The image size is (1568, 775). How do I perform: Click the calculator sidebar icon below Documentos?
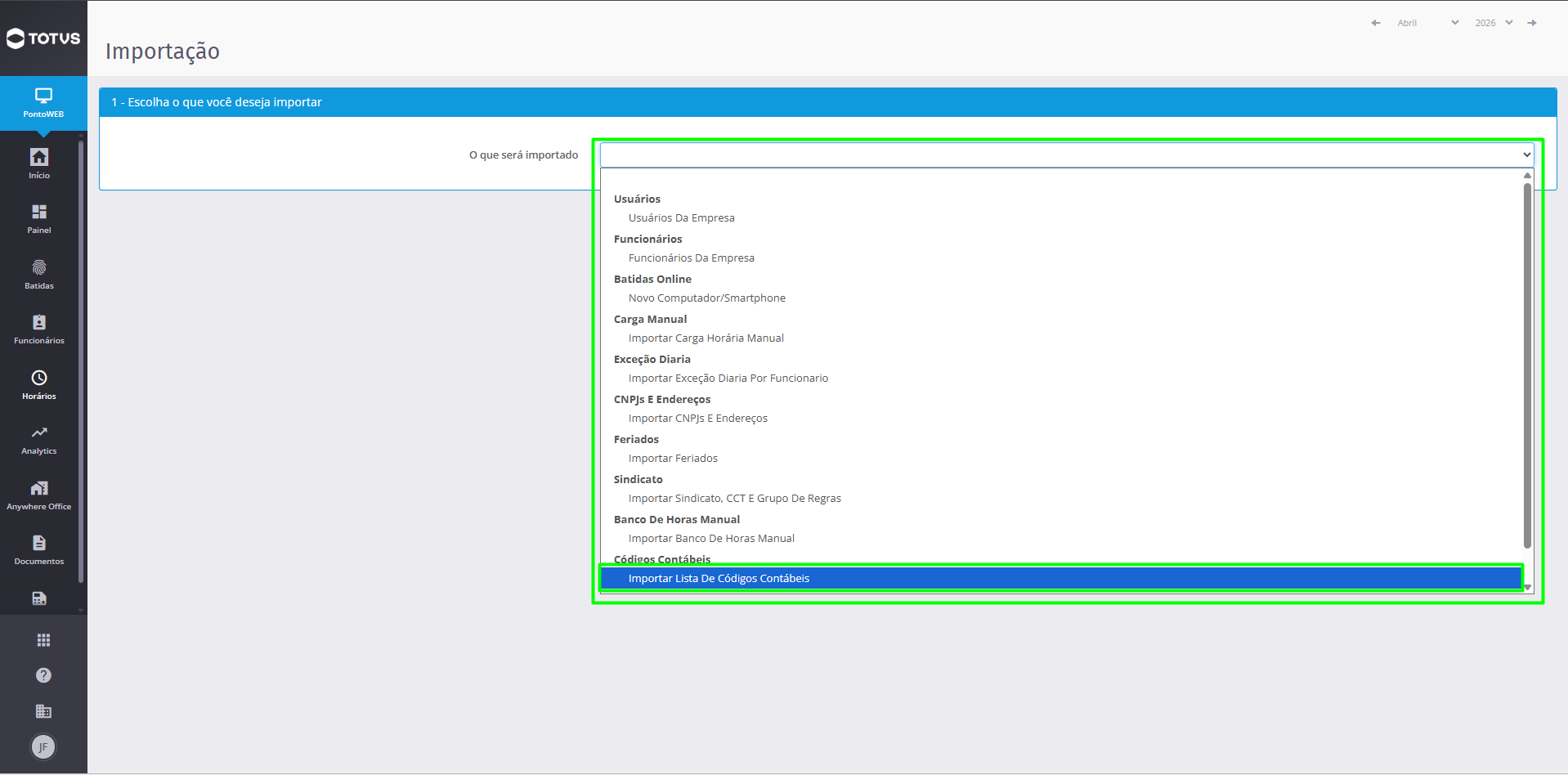point(39,598)
